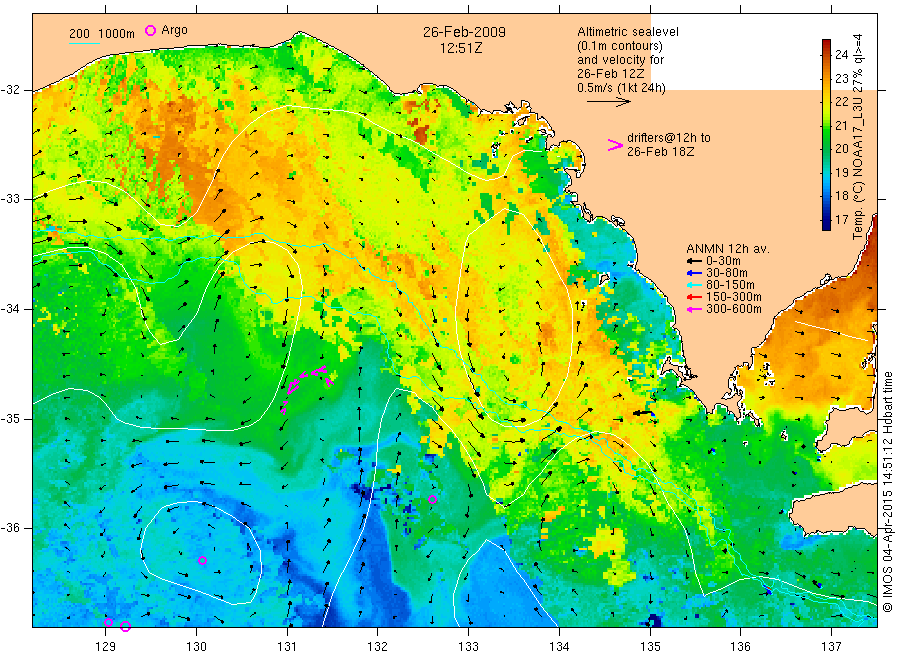Click the Argo float marker near 132.6E, 35.7S
900x660 pixels.
(432, 499)
